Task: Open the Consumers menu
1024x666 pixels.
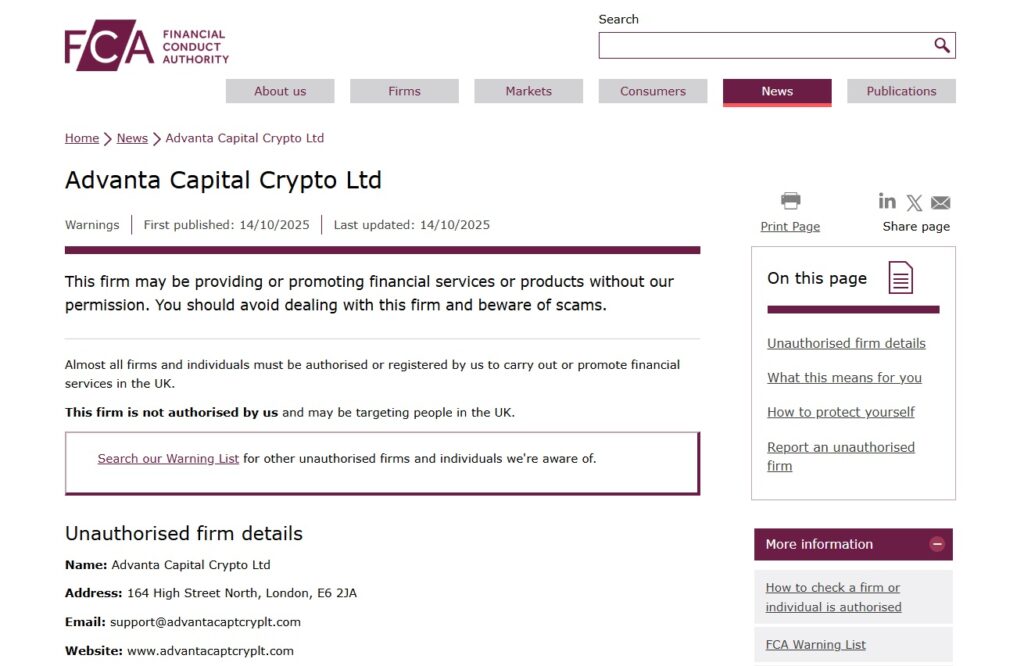Action: pos(653,91)
